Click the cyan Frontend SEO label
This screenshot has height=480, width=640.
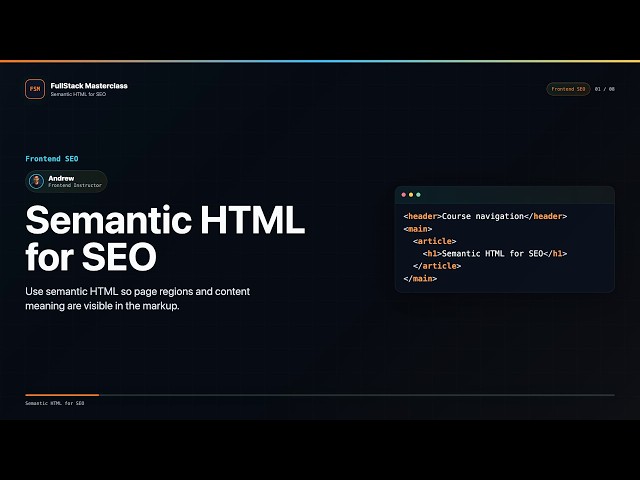(x=52, y=159)
